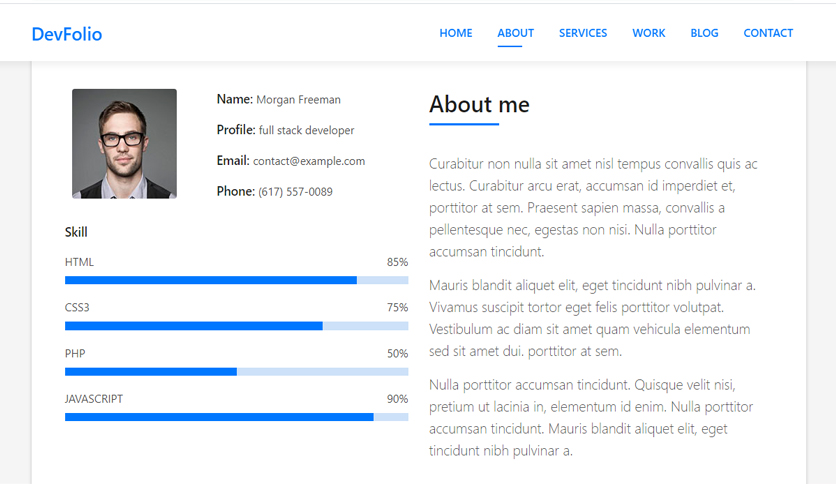Open the SERVICES section
Screen dimensions: 836x484
(583, 33)
